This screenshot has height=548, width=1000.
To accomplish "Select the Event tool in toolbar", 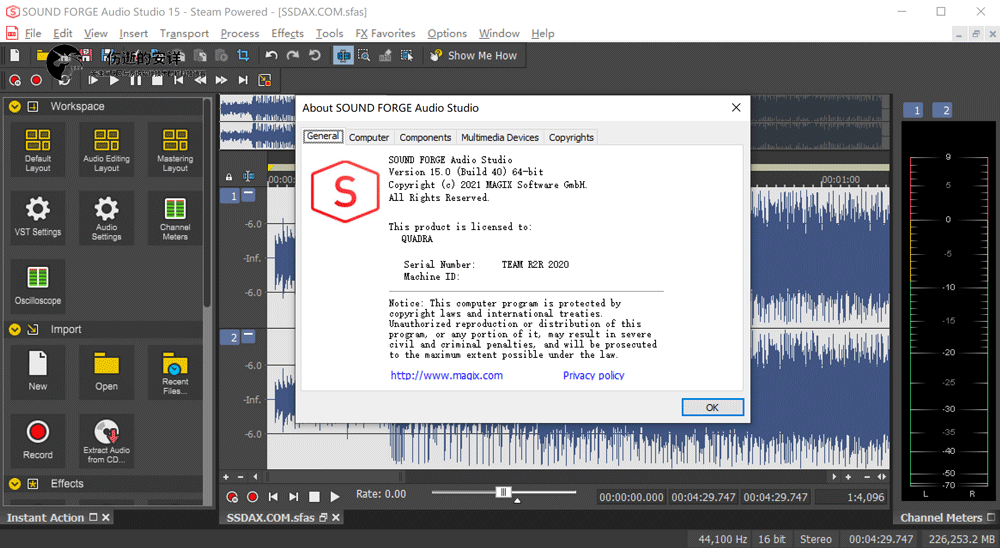I will point(406,56).
